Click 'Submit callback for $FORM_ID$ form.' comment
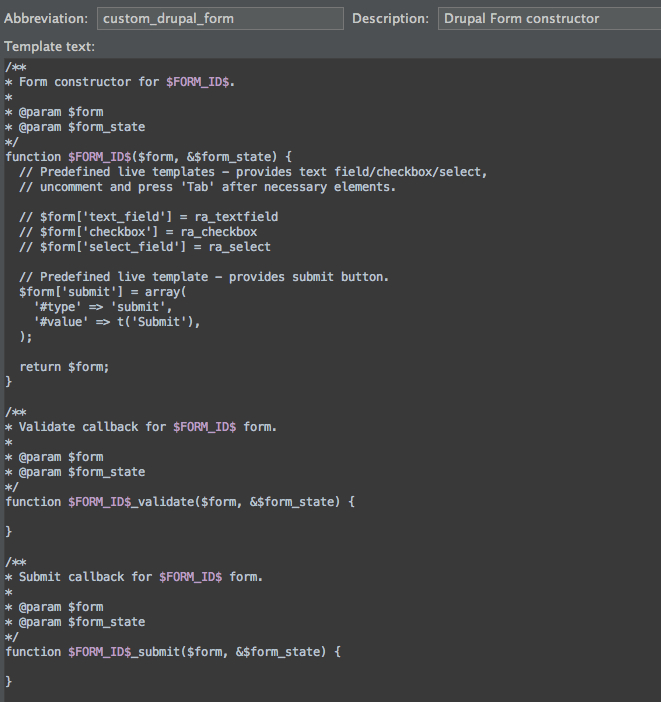This screenshot has height=702, width=661. [141, 577]
